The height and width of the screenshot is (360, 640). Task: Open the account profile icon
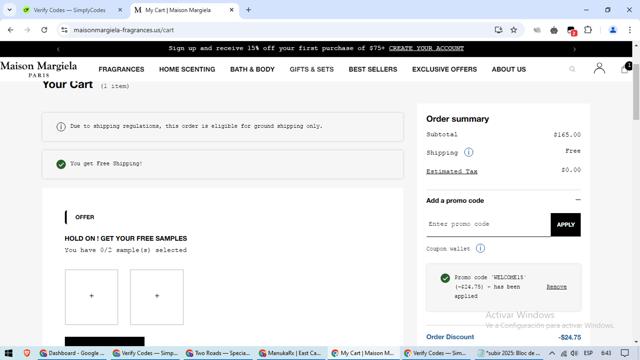click(599, 68)
